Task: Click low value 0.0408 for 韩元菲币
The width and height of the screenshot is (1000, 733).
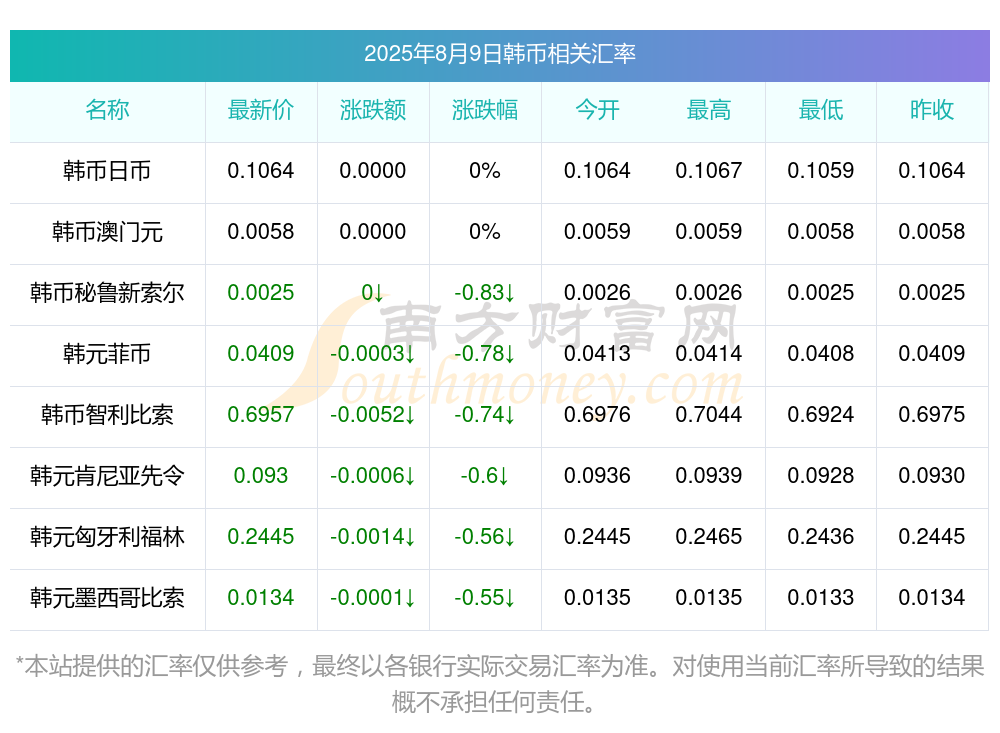Action: point(821,353)
